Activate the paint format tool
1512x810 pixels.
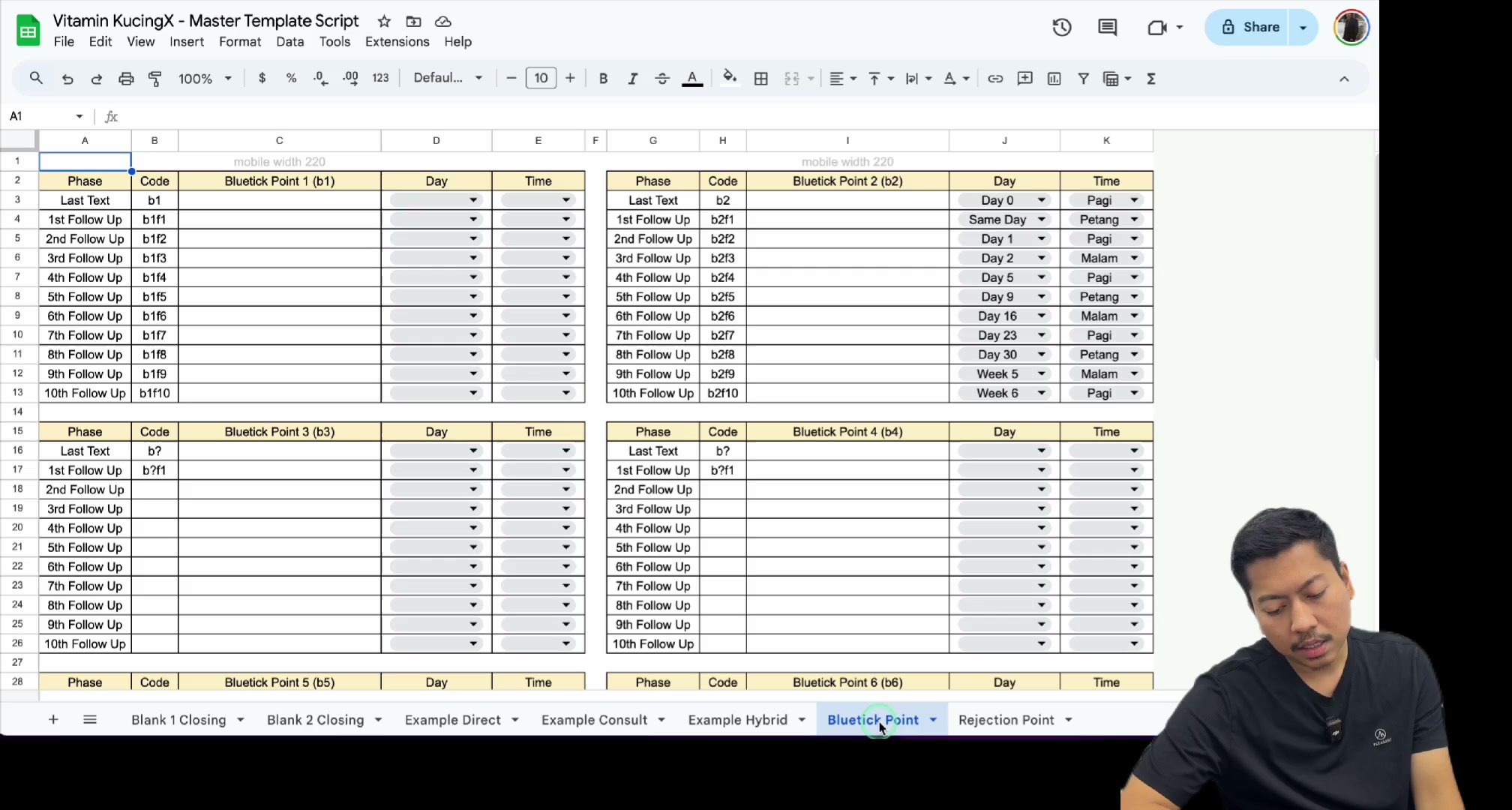coord(155,78)
